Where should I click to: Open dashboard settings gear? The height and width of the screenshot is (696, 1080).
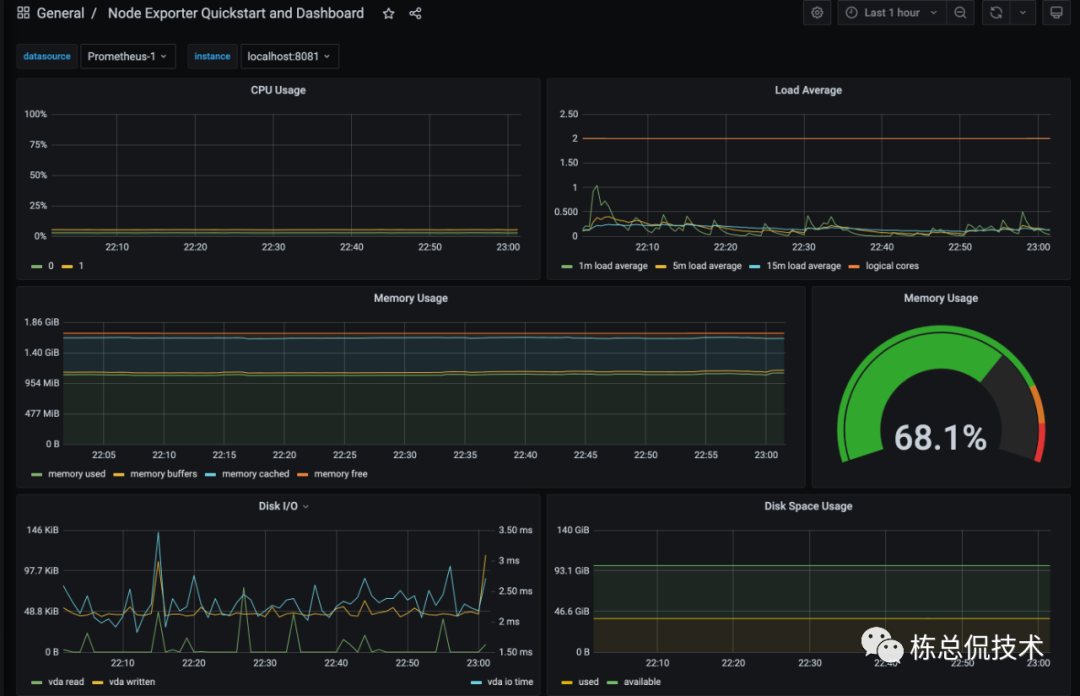(x=817, y=13)
